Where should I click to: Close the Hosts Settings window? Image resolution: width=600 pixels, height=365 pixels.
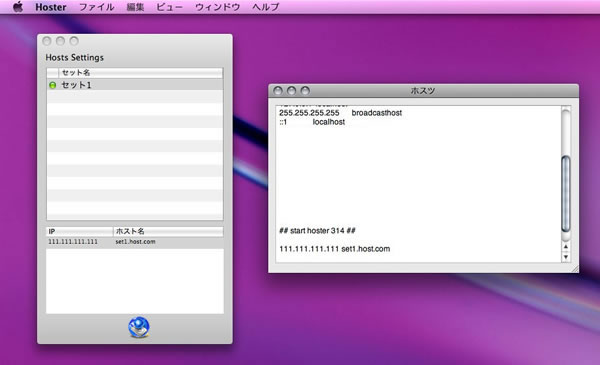coord(47,41)
